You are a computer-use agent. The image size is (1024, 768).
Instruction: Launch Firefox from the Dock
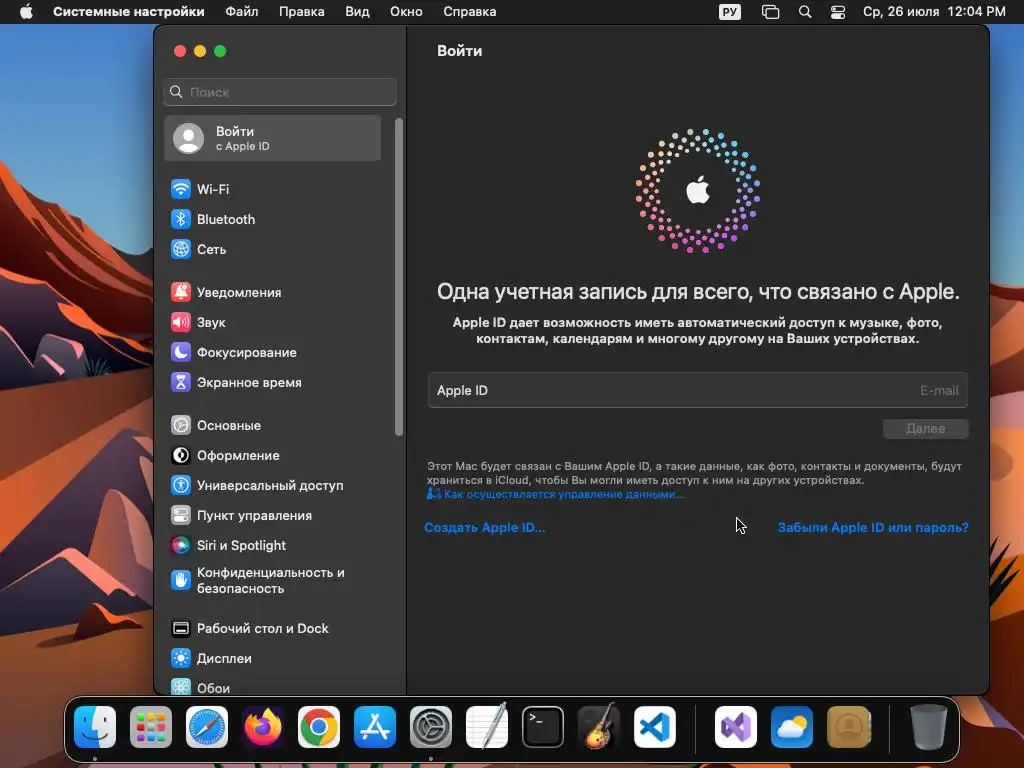coord(263,728)
